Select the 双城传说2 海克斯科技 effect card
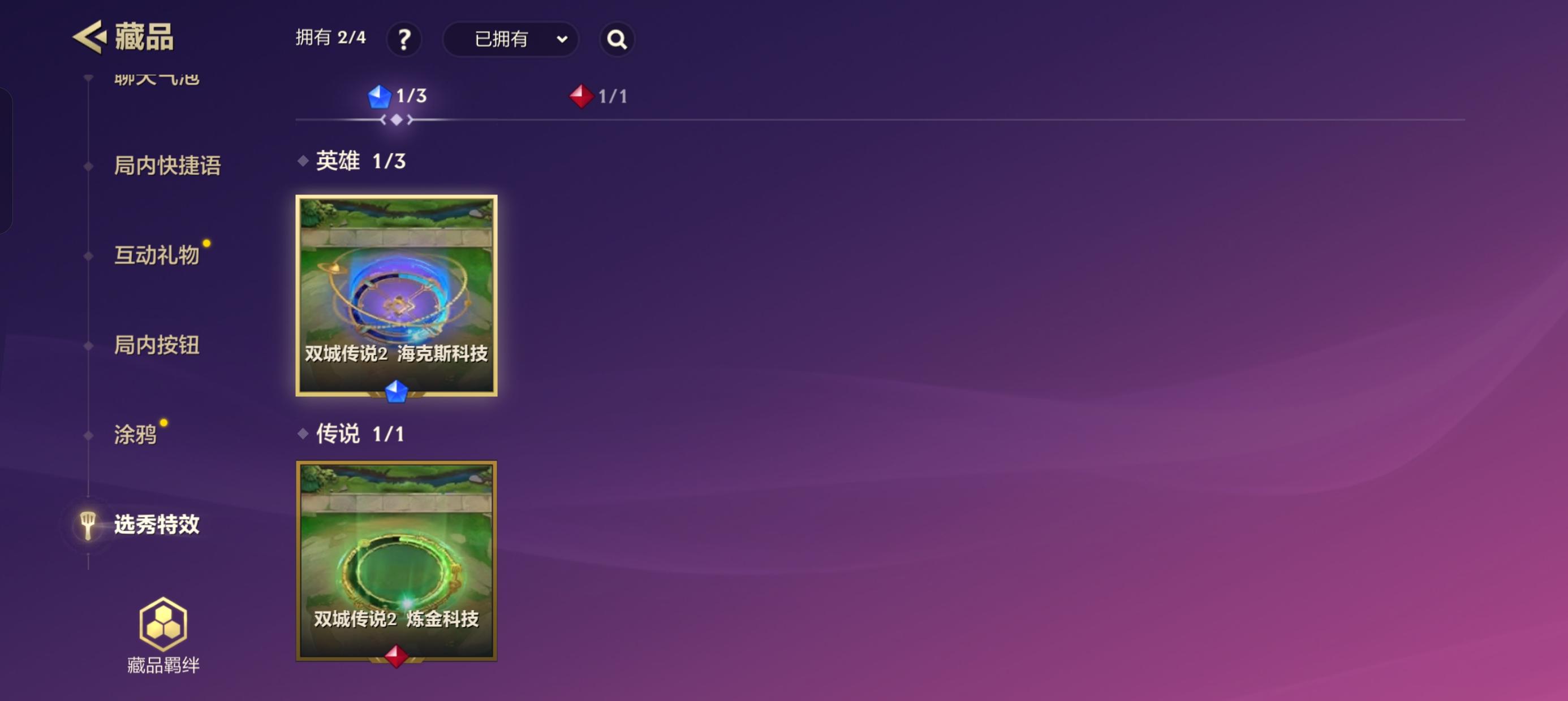Viewport: 1568px width, 701px height. [397, 296]
